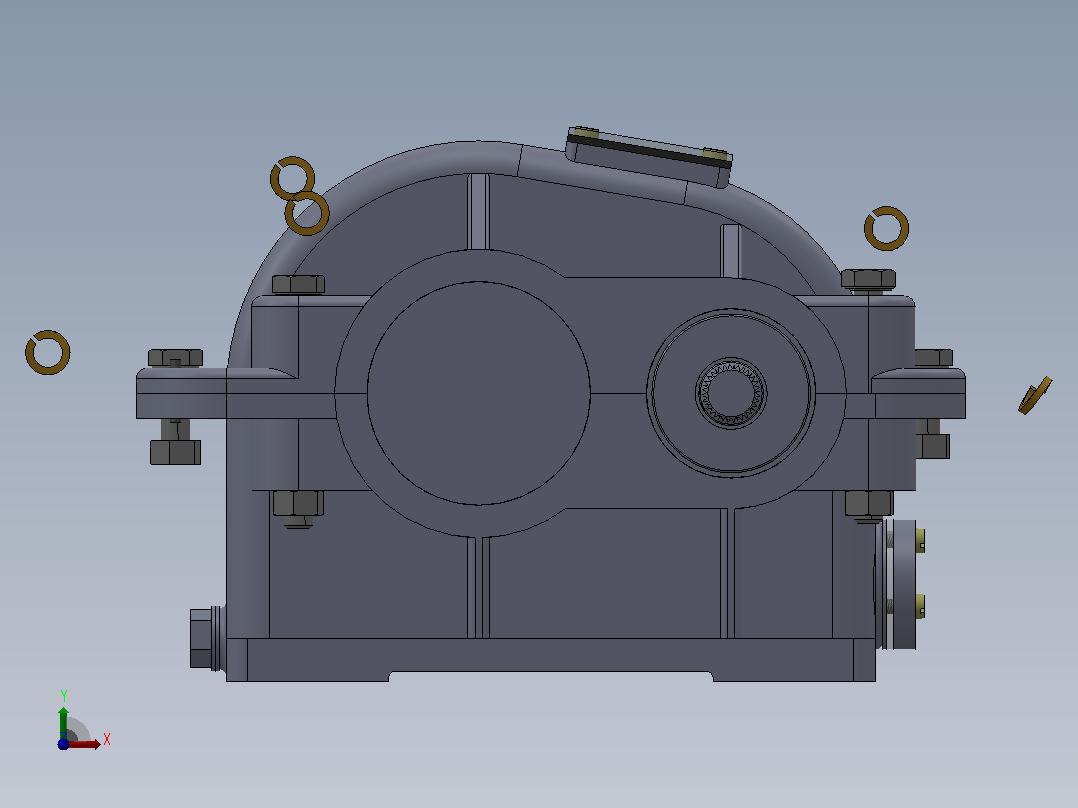1078x808 pixels.
Task: Select the nut beneath the right flange
Action: click(x=932, y=446)
